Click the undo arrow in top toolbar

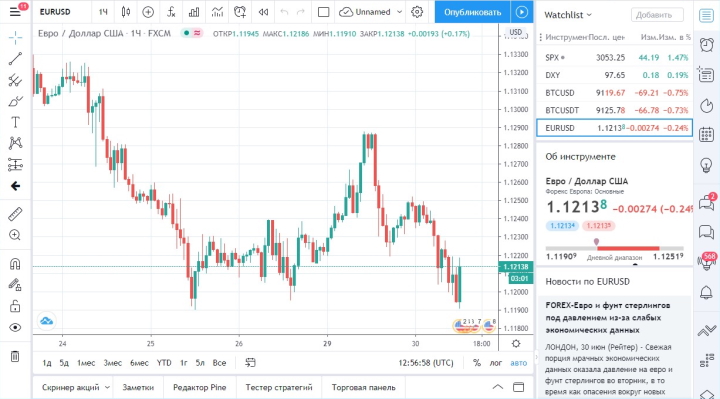tap(284, 12)
